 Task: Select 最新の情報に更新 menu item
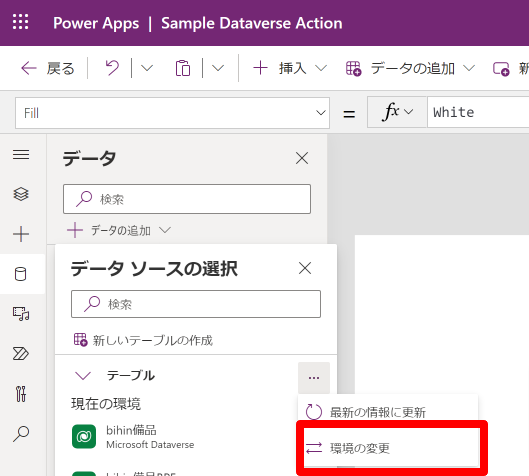click(x=388, y=412)
